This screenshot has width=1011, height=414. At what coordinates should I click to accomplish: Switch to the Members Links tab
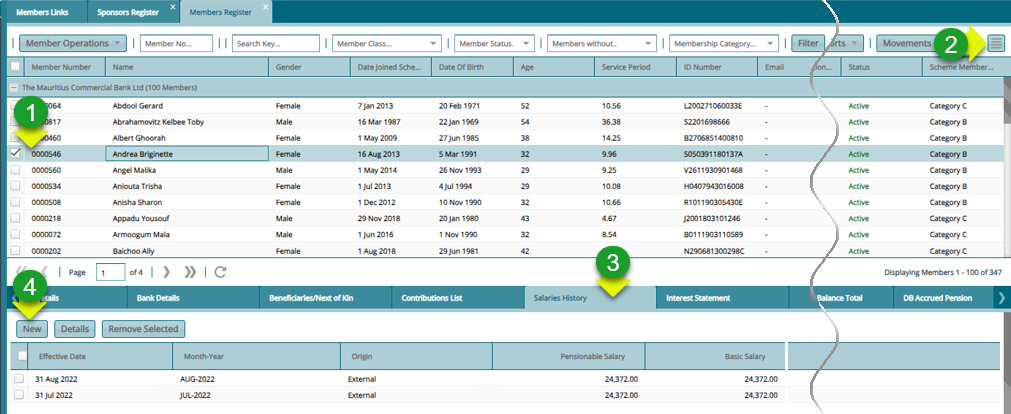[42, 11]
